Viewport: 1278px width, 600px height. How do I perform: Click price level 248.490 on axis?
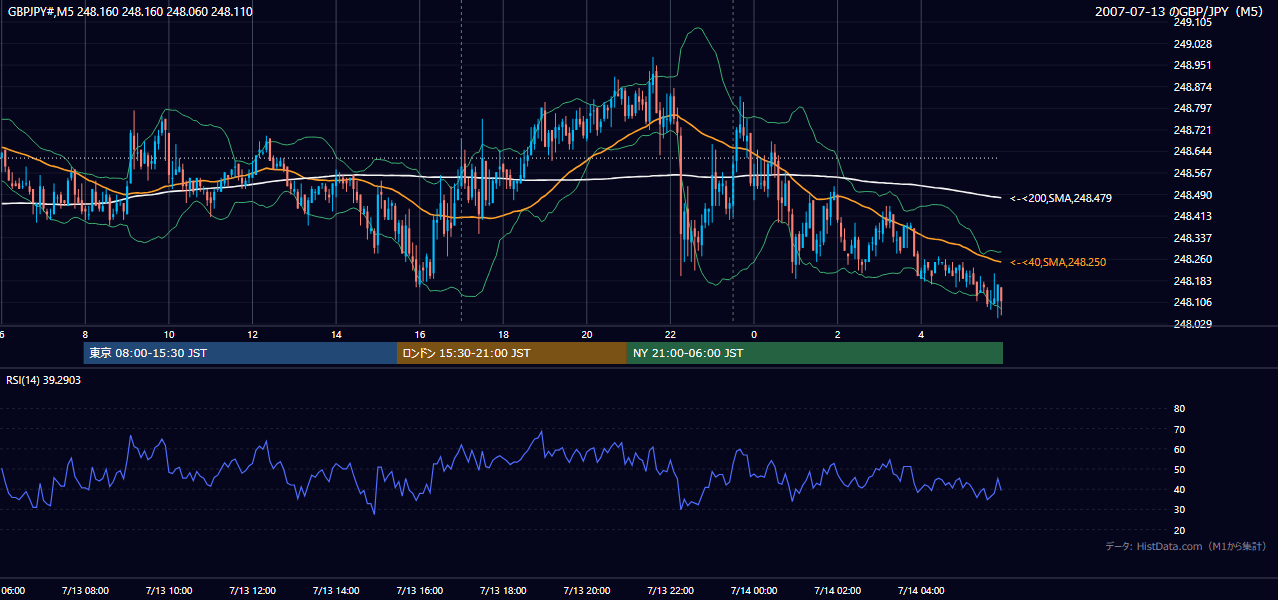(1192, 195)
